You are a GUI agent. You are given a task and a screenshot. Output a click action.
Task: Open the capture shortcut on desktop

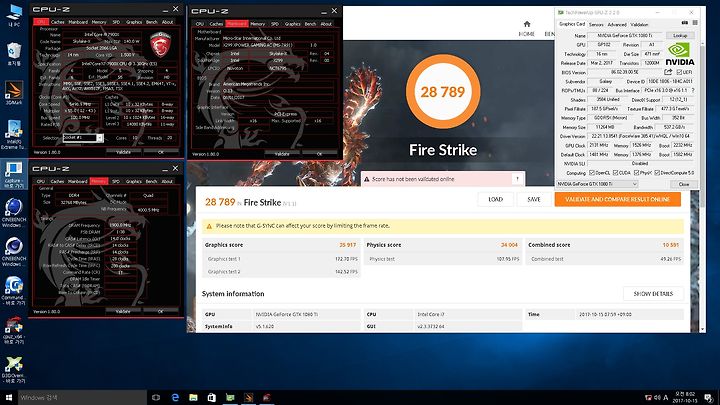pos(14,174)
